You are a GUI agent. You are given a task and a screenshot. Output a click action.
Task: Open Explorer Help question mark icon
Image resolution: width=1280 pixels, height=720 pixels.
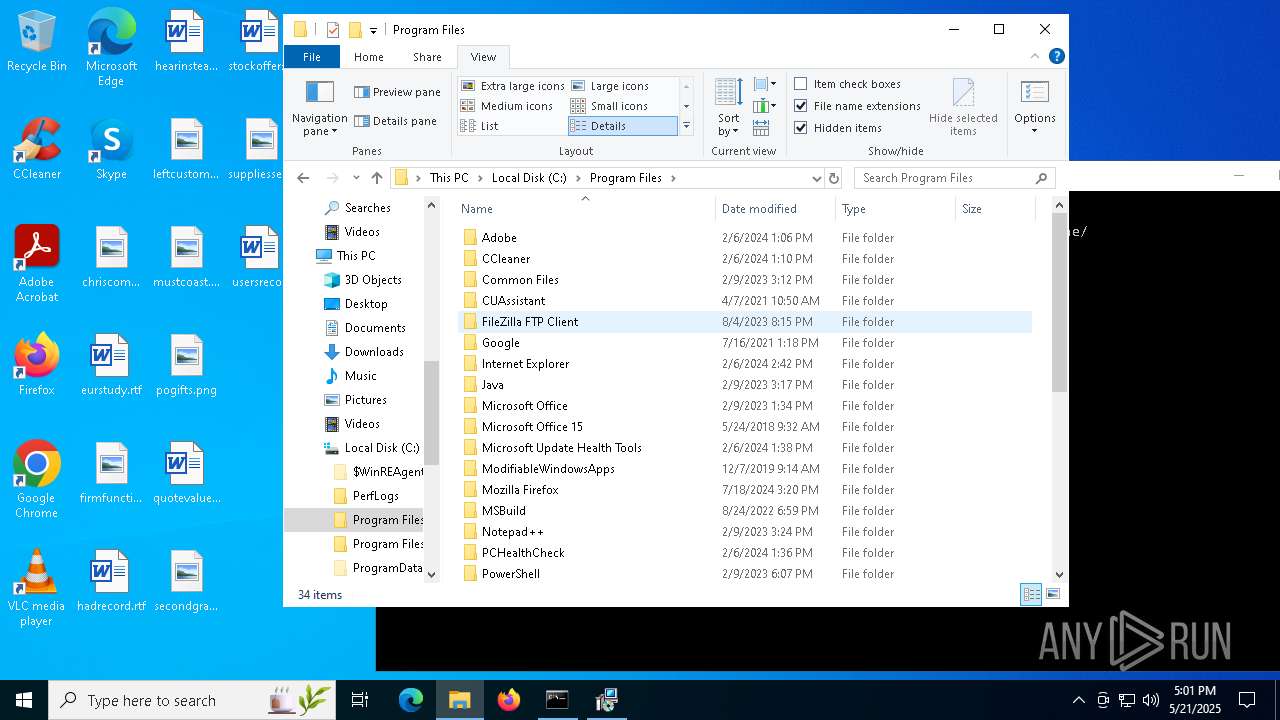click(x=1056, y=56)
